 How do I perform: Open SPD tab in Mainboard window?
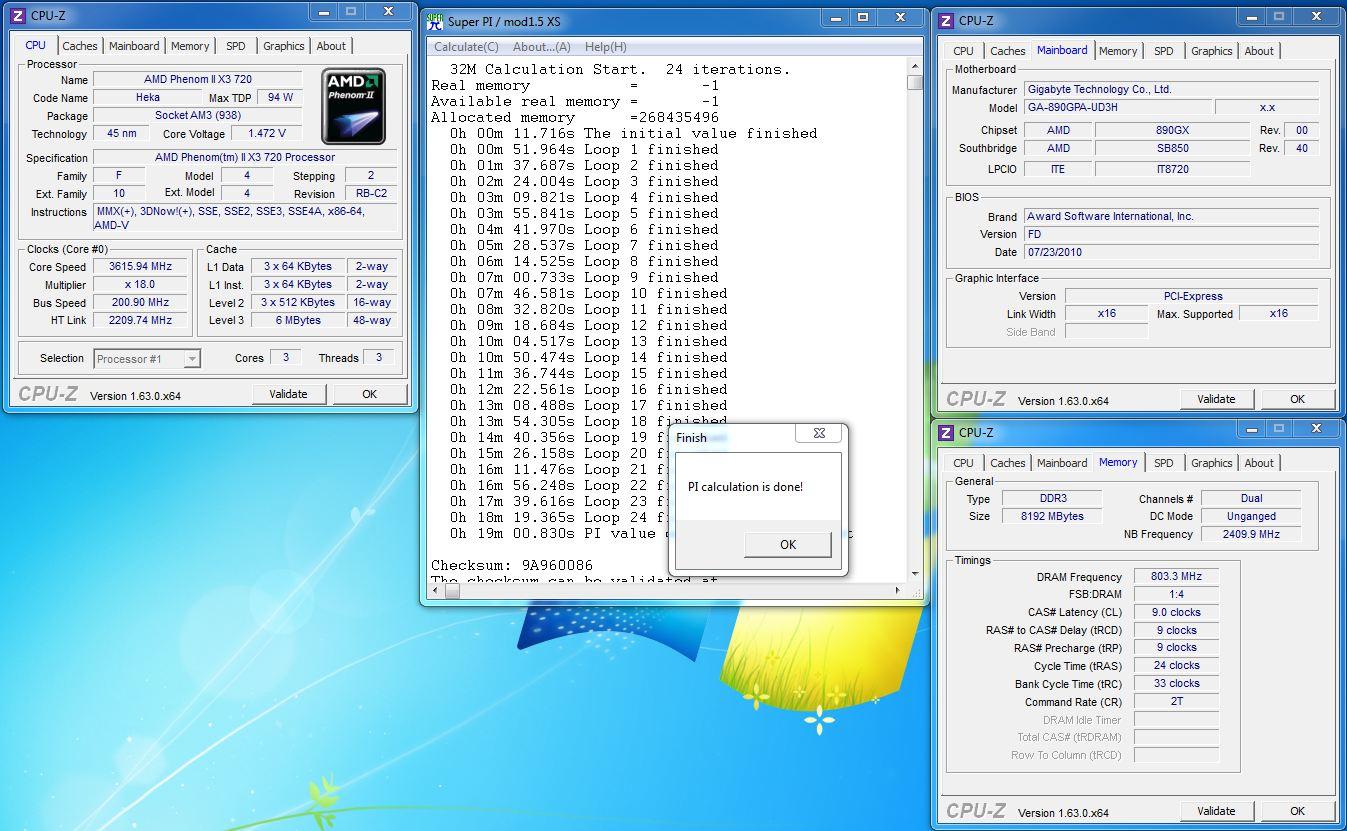[1163, 51]
